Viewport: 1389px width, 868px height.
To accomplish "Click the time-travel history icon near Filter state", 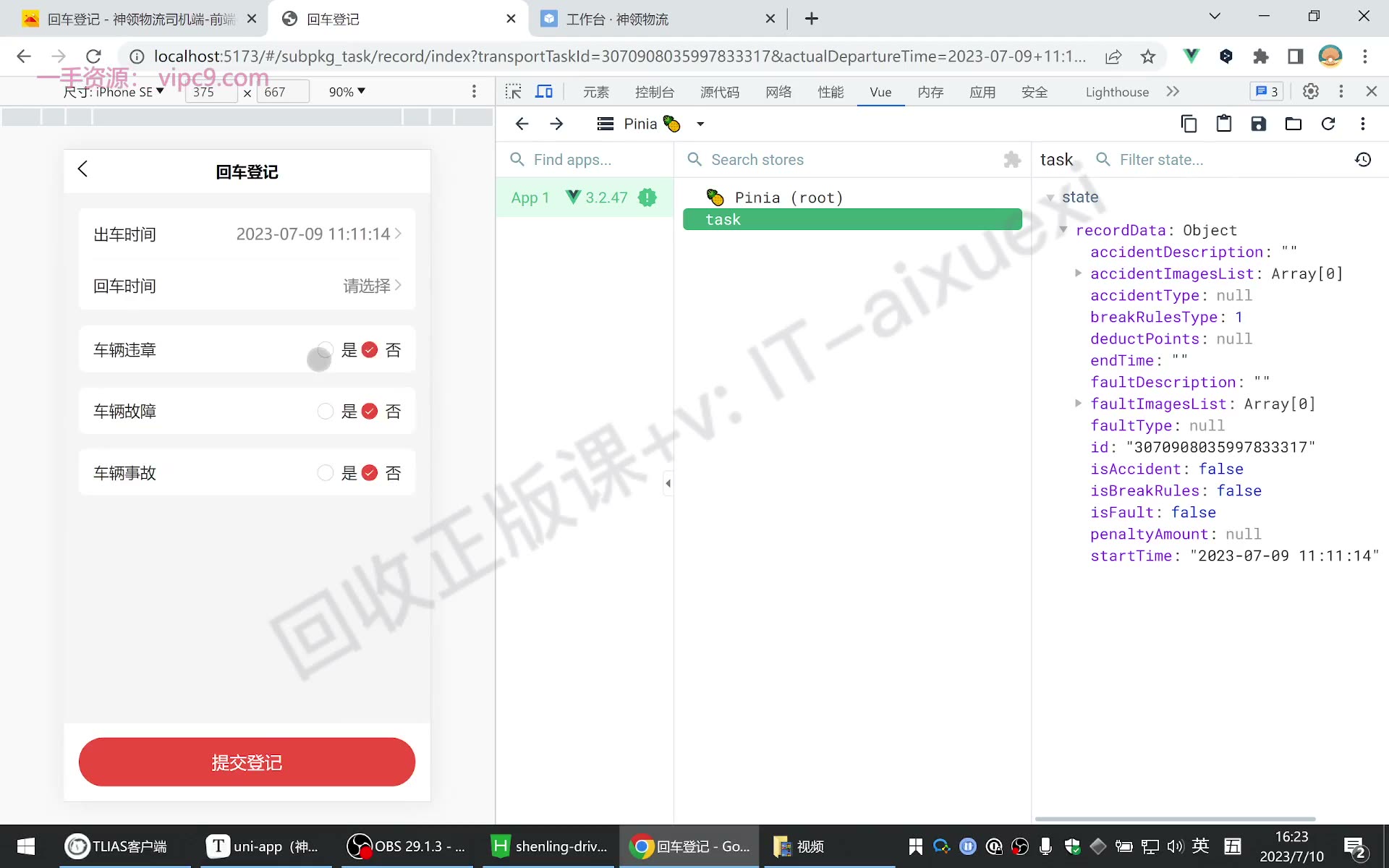I will pyautogui.click(x=1363, y=160).
